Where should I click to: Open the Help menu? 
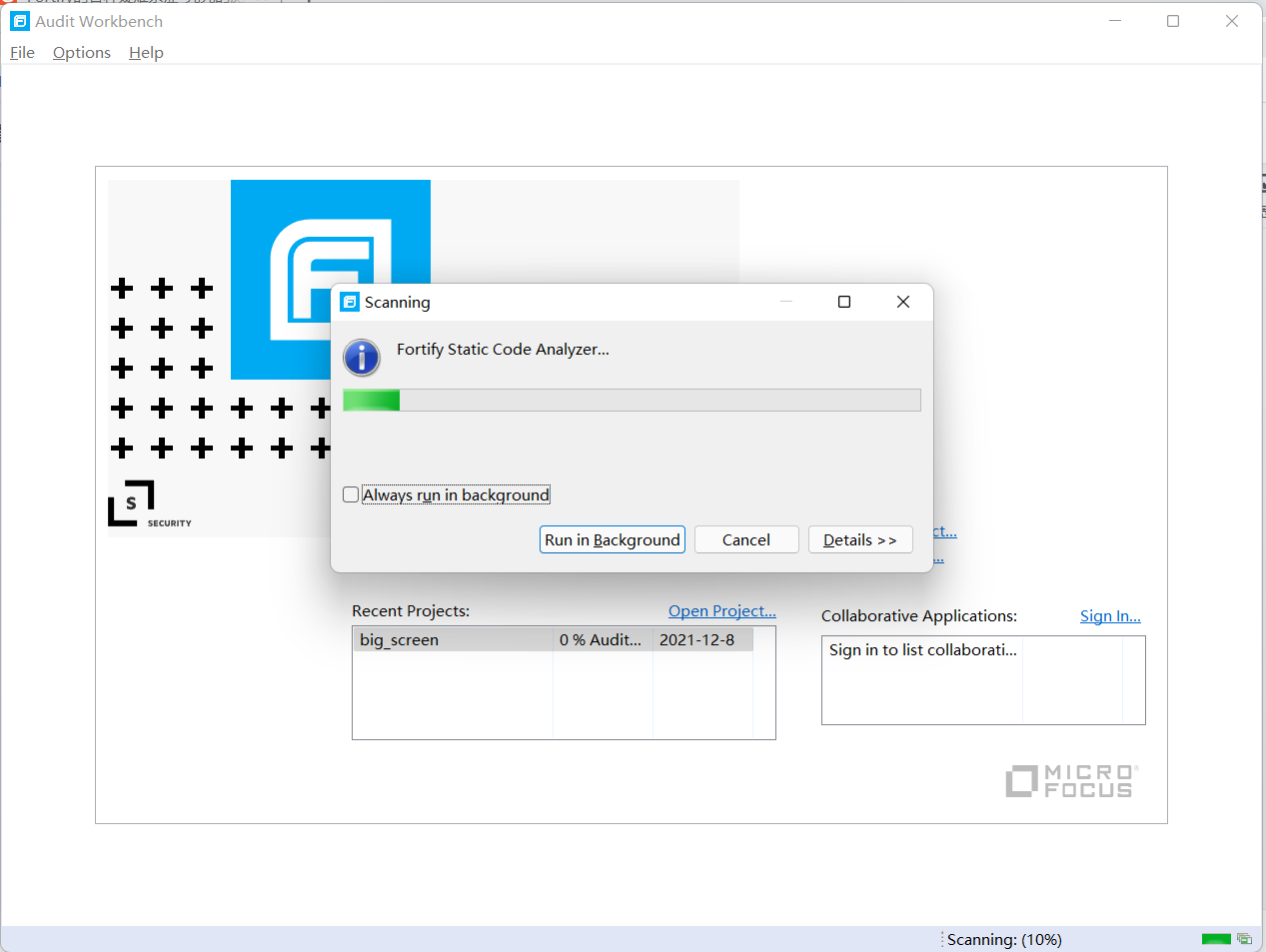(146, 53)
